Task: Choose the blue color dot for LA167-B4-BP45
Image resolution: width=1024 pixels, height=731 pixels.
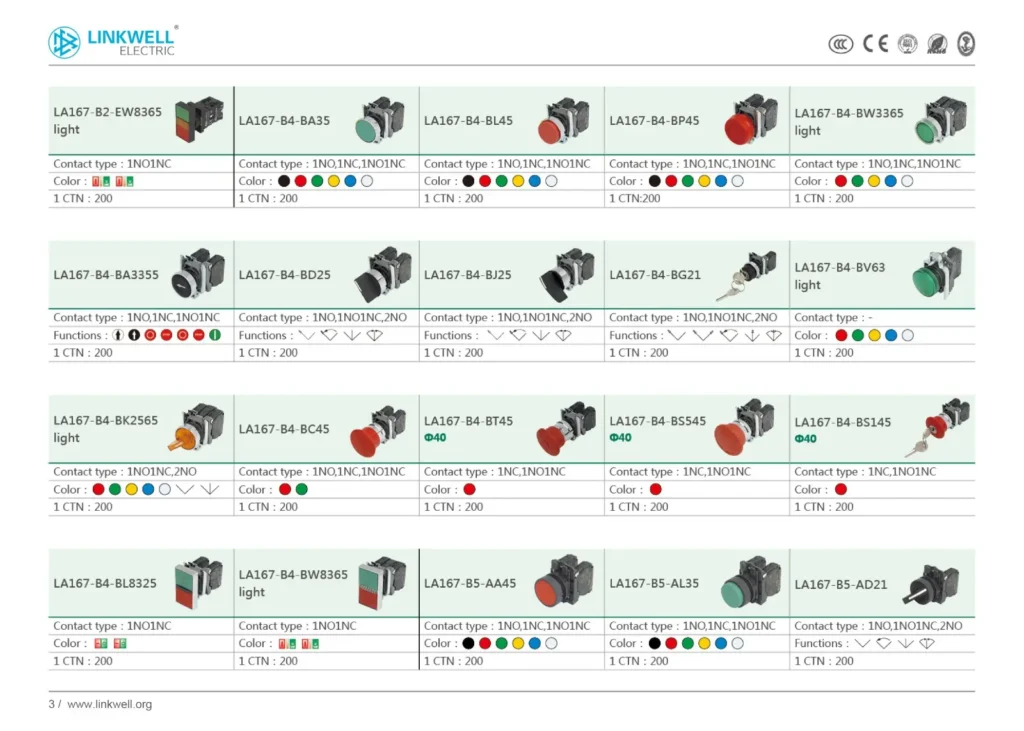Action: pos(721,181)
